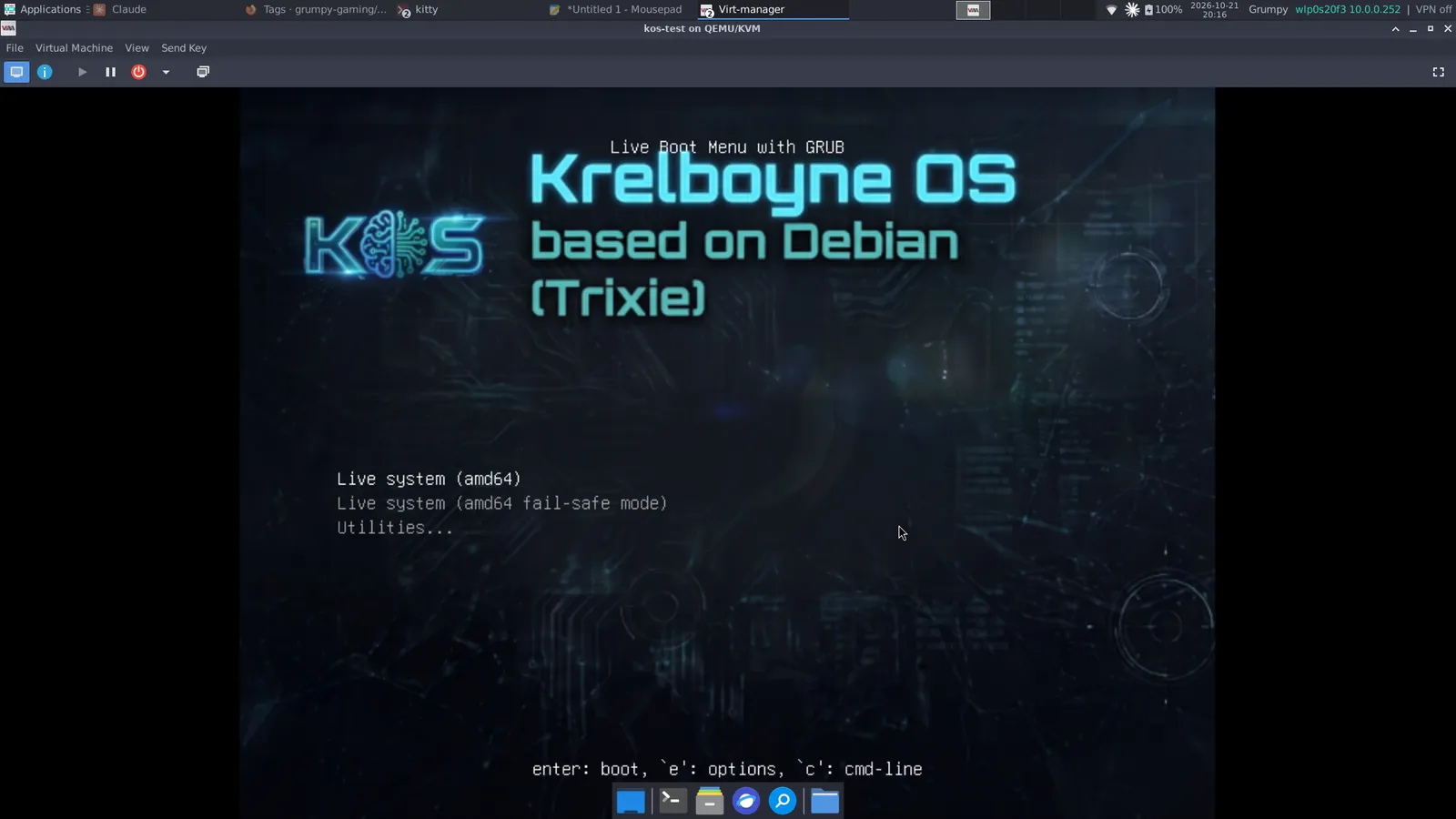Screen dimensions: 1456x819
Task: Open the manage snapshots toolbar icon
Action: (203, 72)
